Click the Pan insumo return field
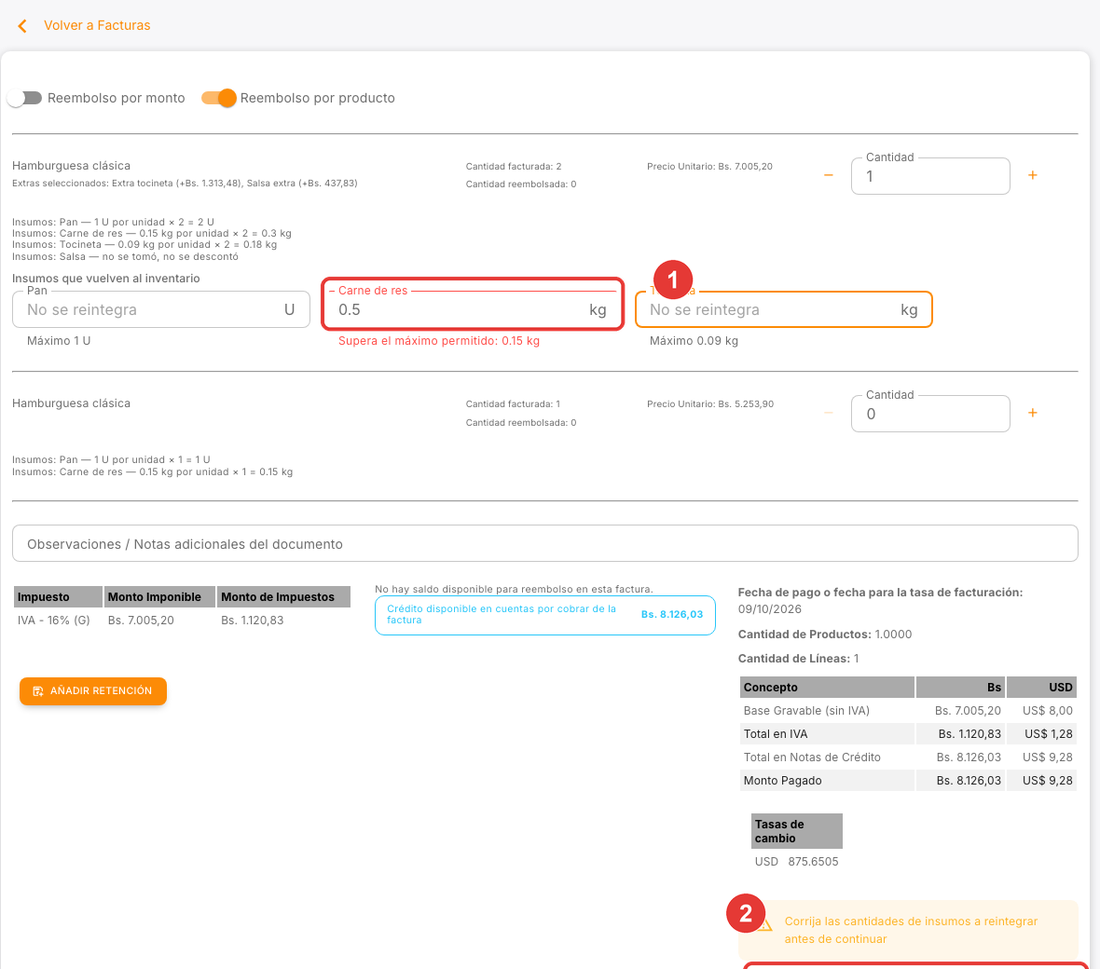The image size is (1100, 969). [161, 309]
